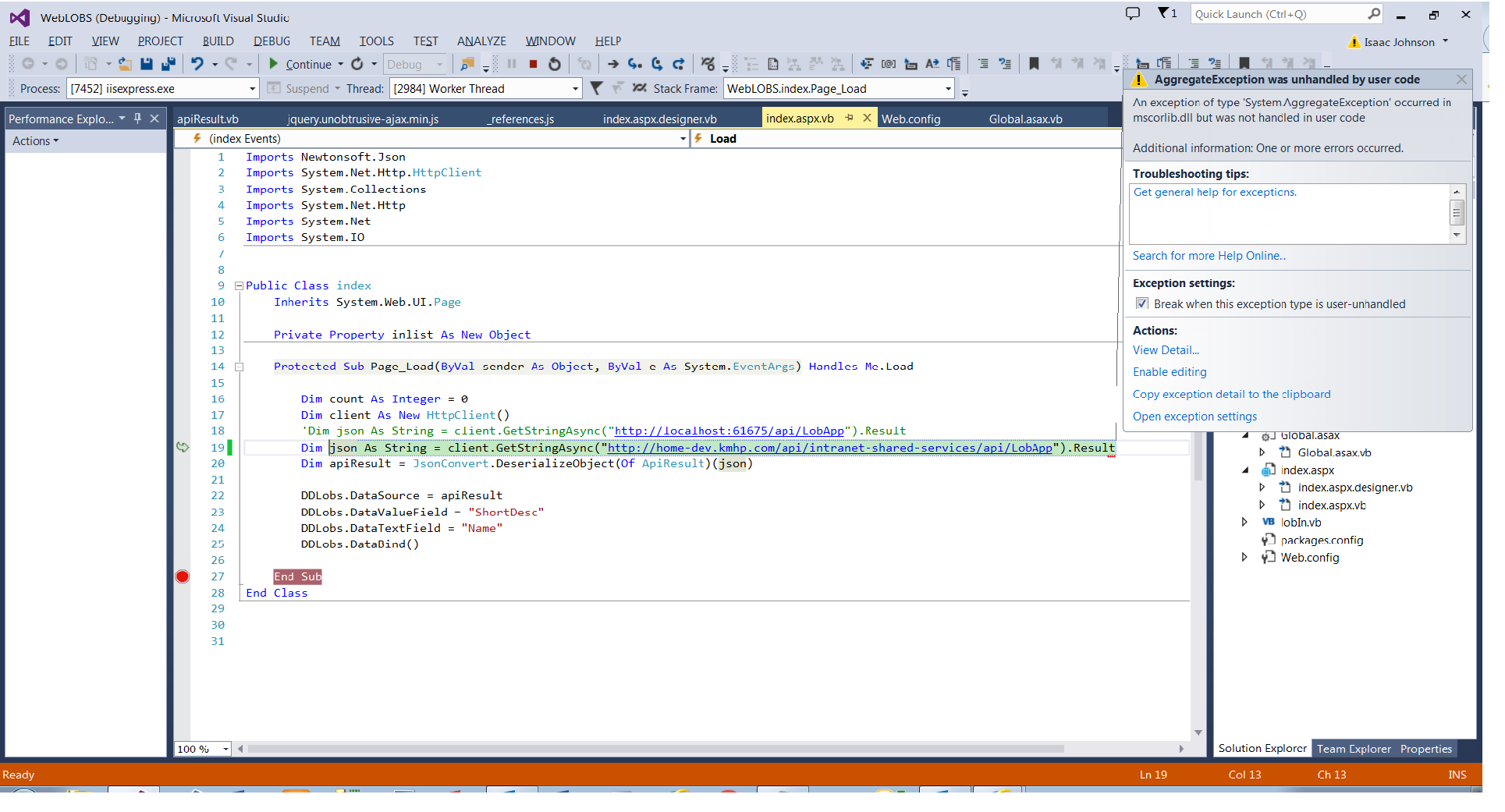This screenshot has width=1505, height=812.
Task: Click the feedback speech bubble icon
Action: coord(1133,13)
